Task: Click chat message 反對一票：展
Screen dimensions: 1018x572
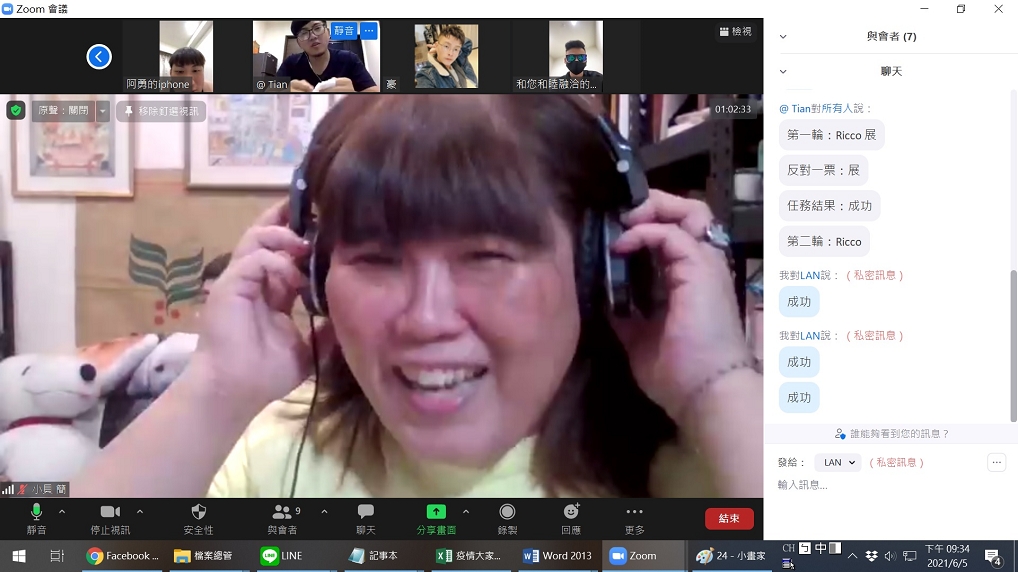Action: pyautogui.click(x=823, y=170)
